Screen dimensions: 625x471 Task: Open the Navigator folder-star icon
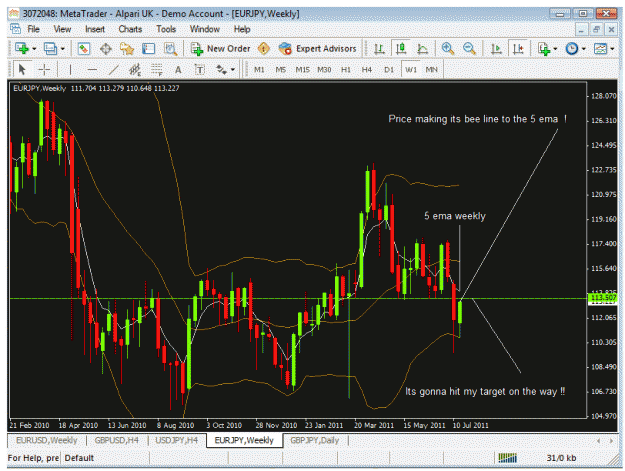(x=127, y=49)
